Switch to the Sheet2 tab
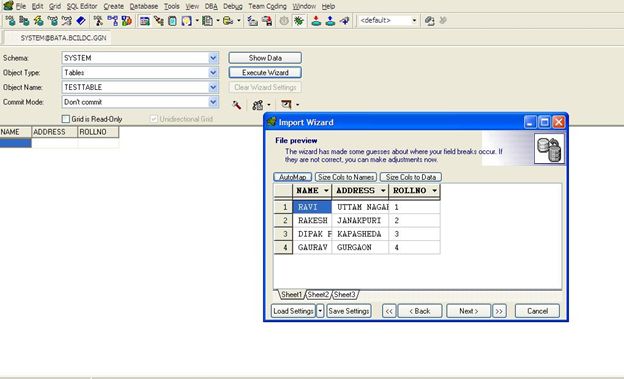The image size is (624, 379). (318, 295)
